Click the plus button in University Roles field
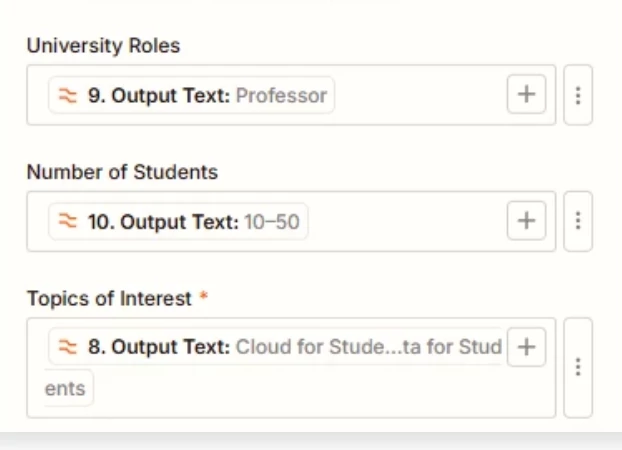622x450 pixels. point(526,95)
